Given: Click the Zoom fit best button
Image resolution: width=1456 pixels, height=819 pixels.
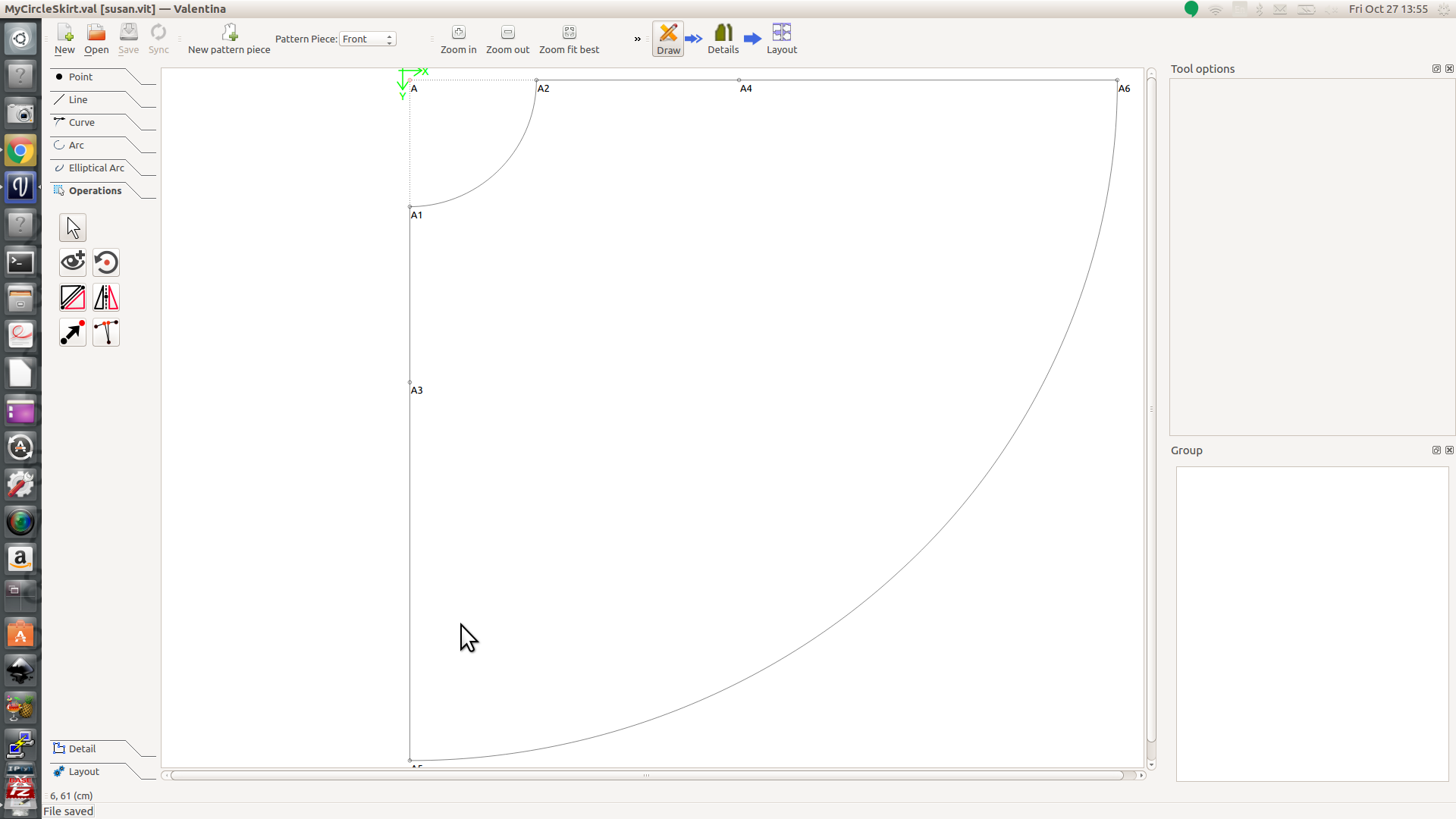Looking at the screenshot, I should click(569, 39).
